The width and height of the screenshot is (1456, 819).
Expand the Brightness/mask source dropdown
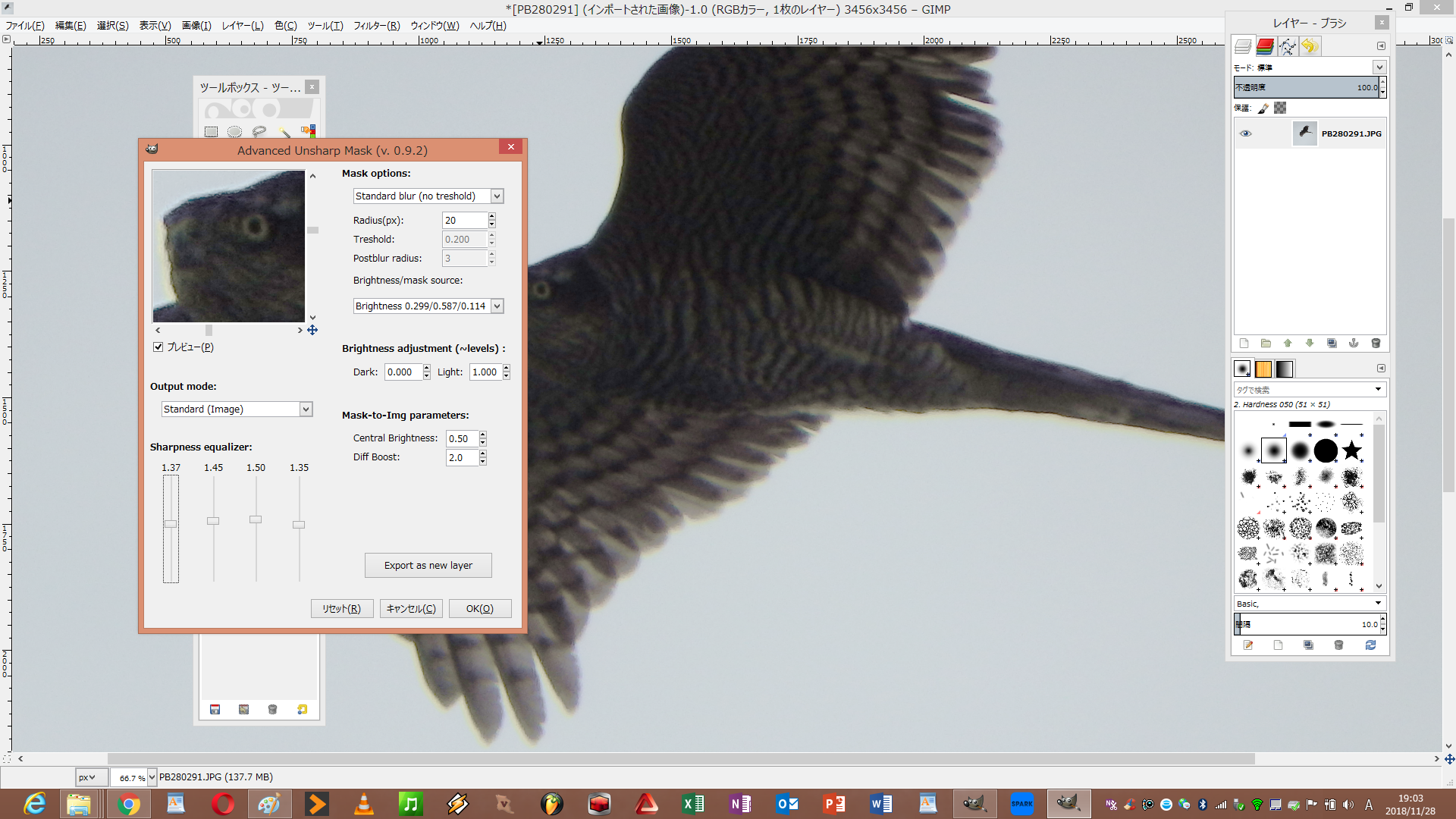[428, 306]
